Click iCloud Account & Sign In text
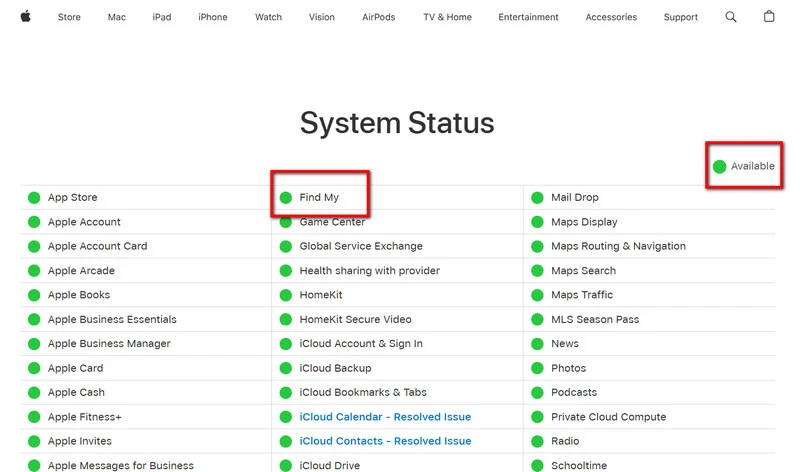 coord(361,343)
